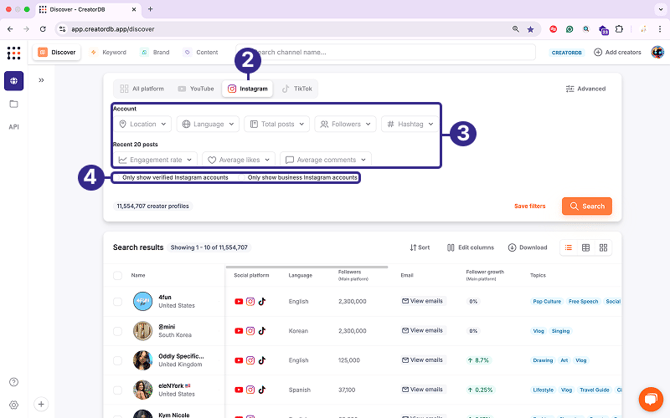View emails for eleNYork
This screenshot has height=418, width=670.
point(423,389)
